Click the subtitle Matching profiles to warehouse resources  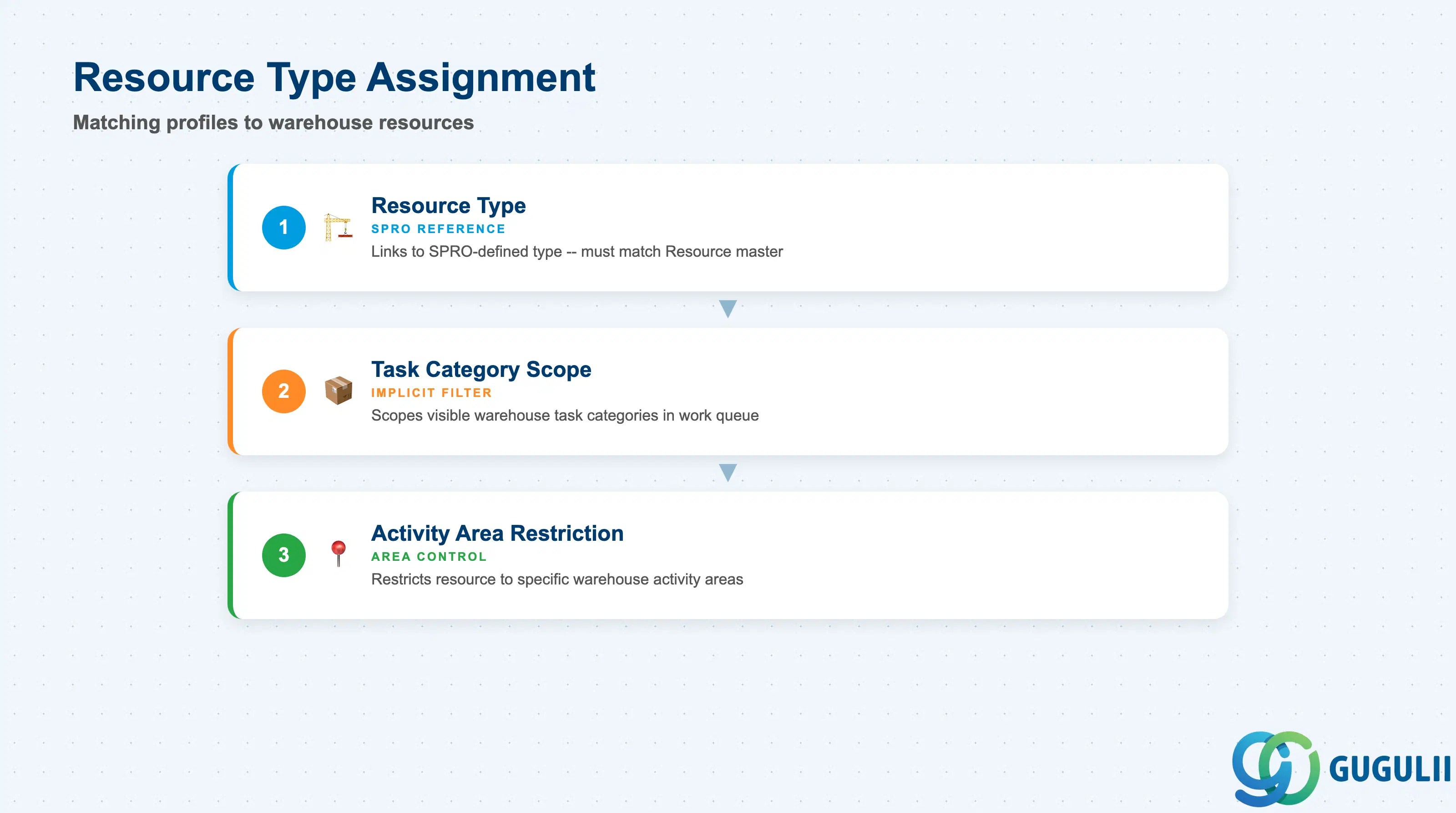pyautogui.click(x=273, y=123)
